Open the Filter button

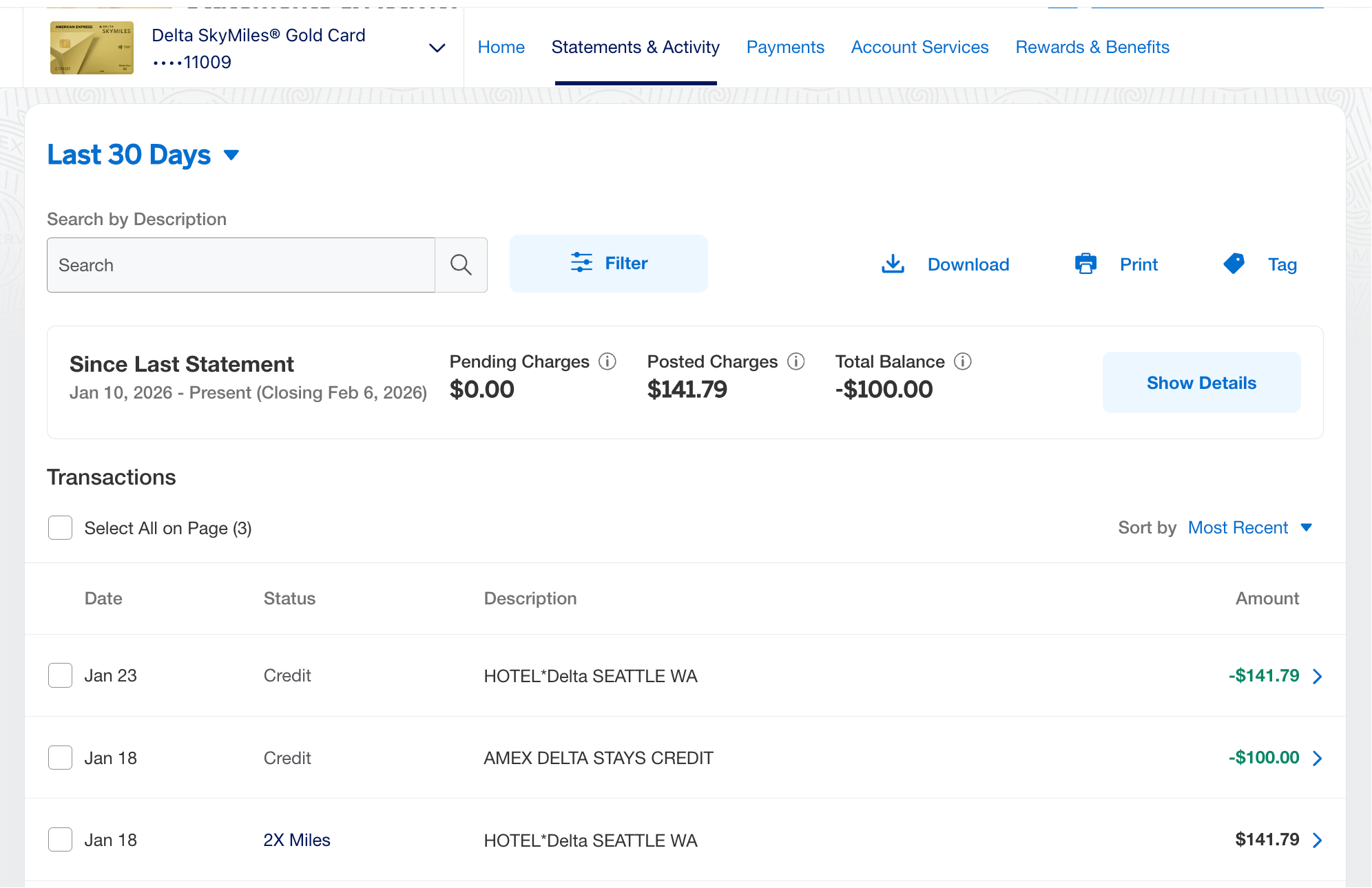(x=609, y=264)
